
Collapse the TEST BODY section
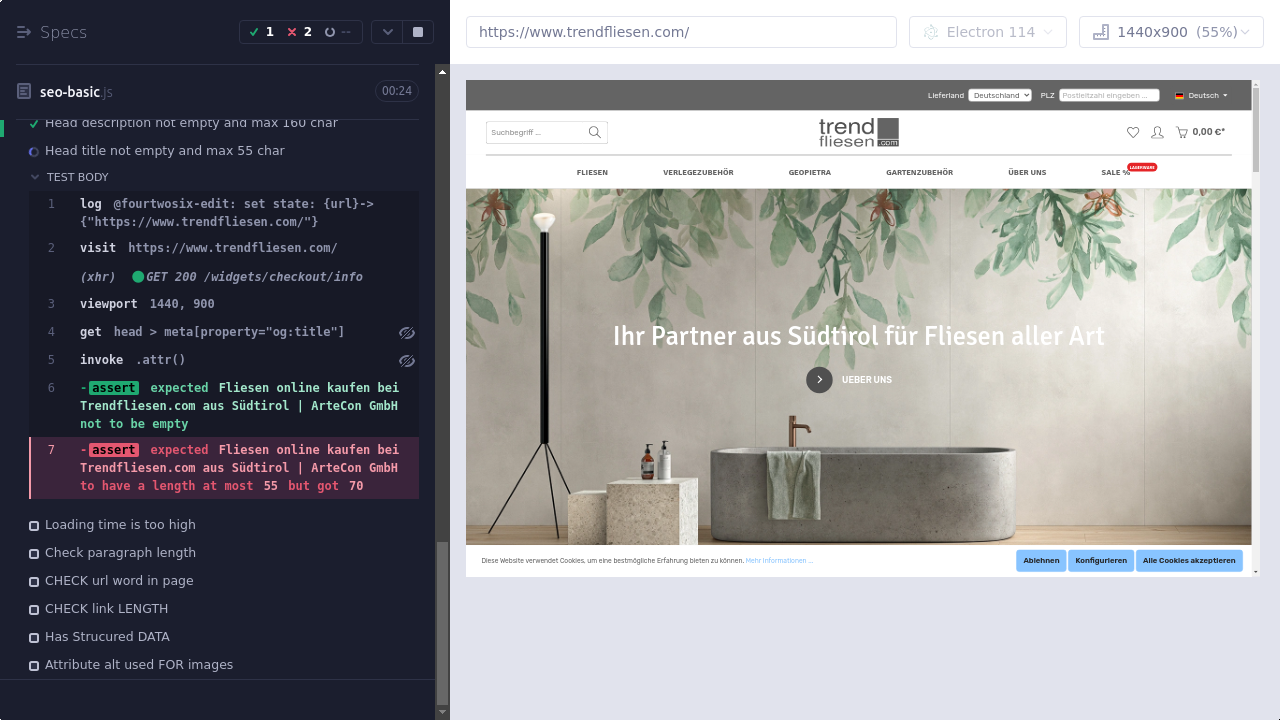click(70, 177)
